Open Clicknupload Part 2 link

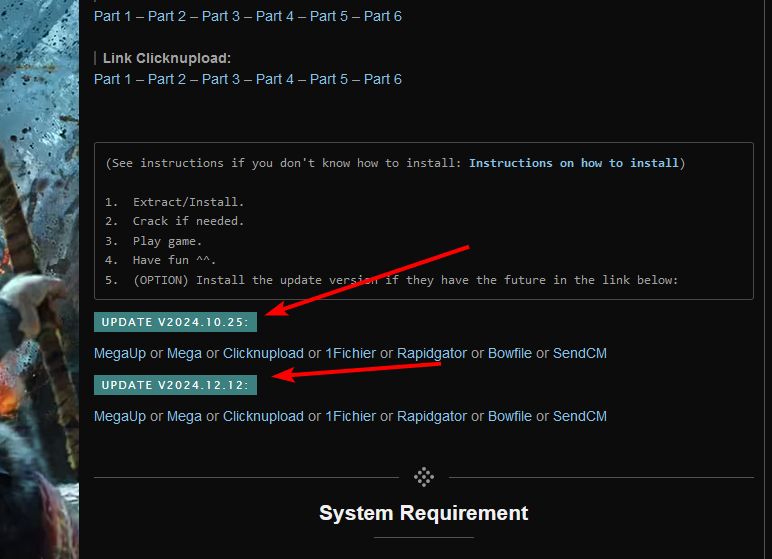(167, 79)
